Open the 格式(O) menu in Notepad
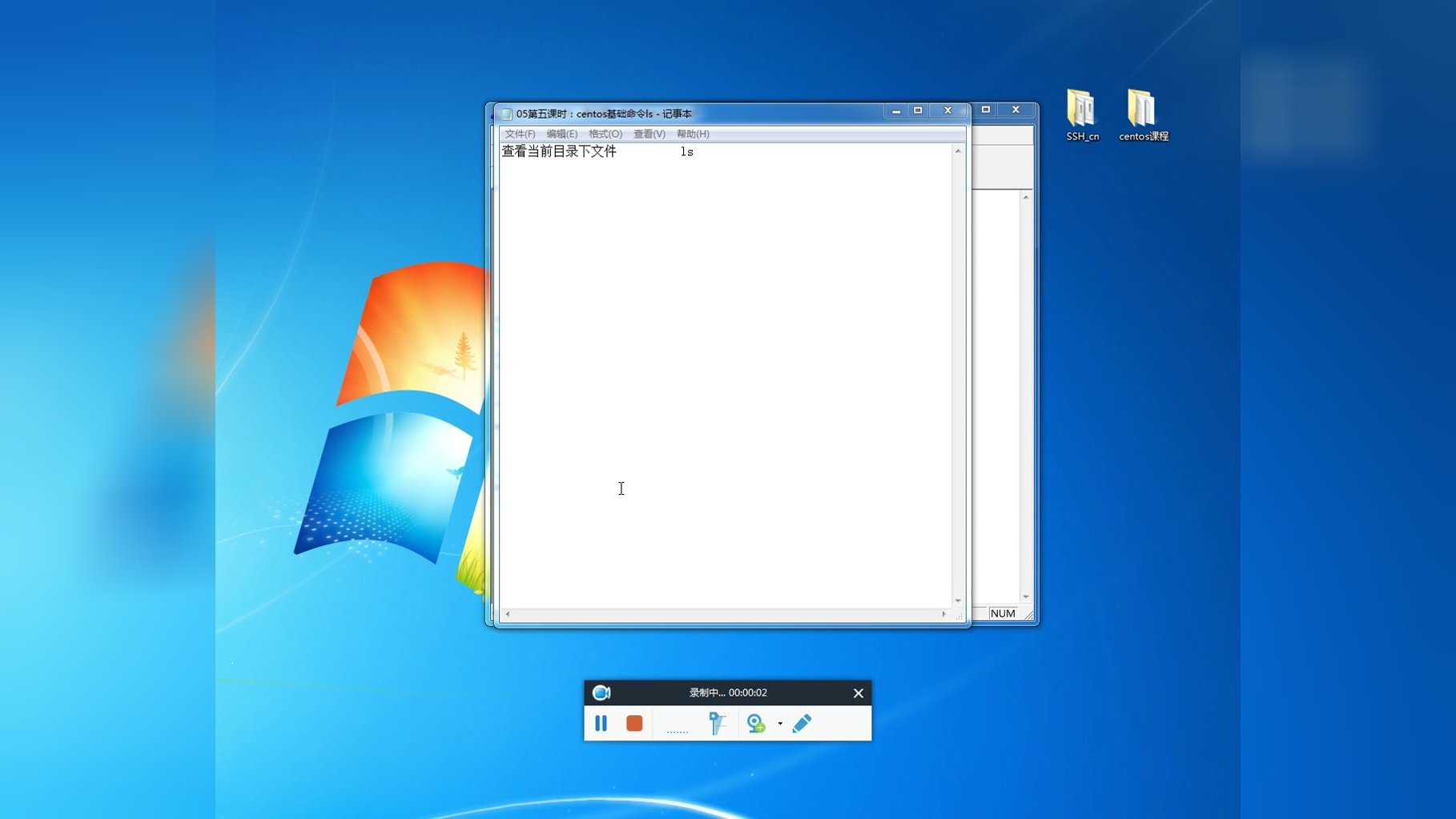 [x=605, y=134]
